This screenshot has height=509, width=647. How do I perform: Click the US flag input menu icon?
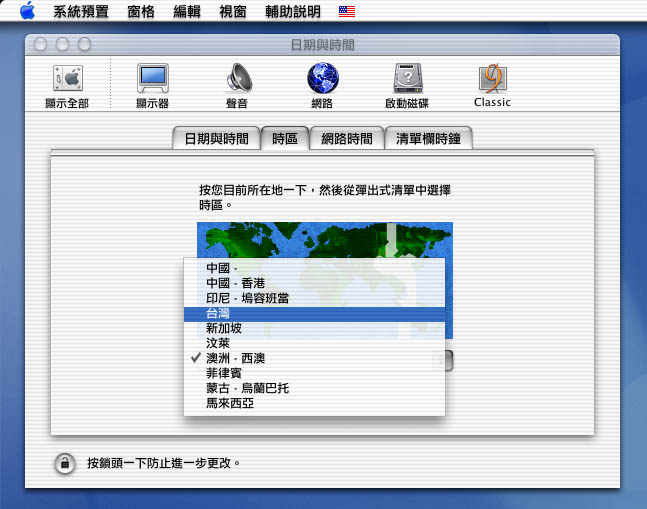(347, 11)
